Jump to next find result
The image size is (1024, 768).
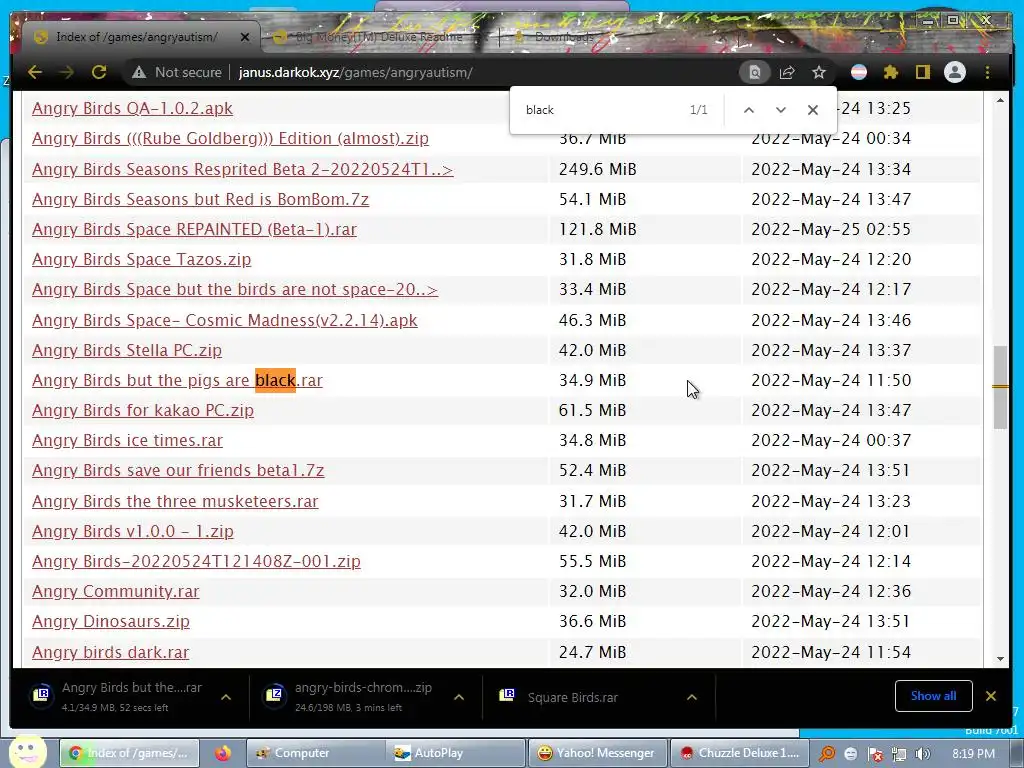point(780,110)
